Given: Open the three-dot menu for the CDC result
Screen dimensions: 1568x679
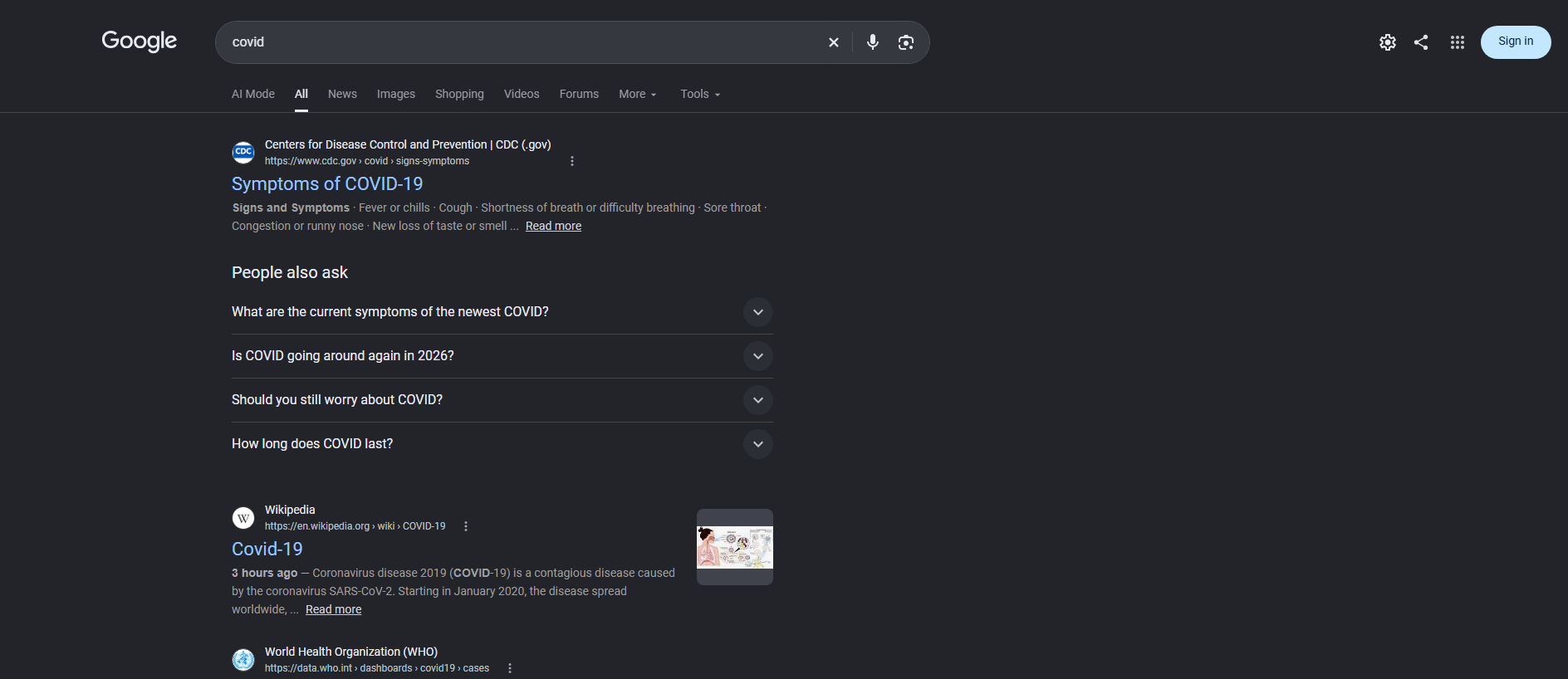Looking at the screenshot, I should (572, 161).
